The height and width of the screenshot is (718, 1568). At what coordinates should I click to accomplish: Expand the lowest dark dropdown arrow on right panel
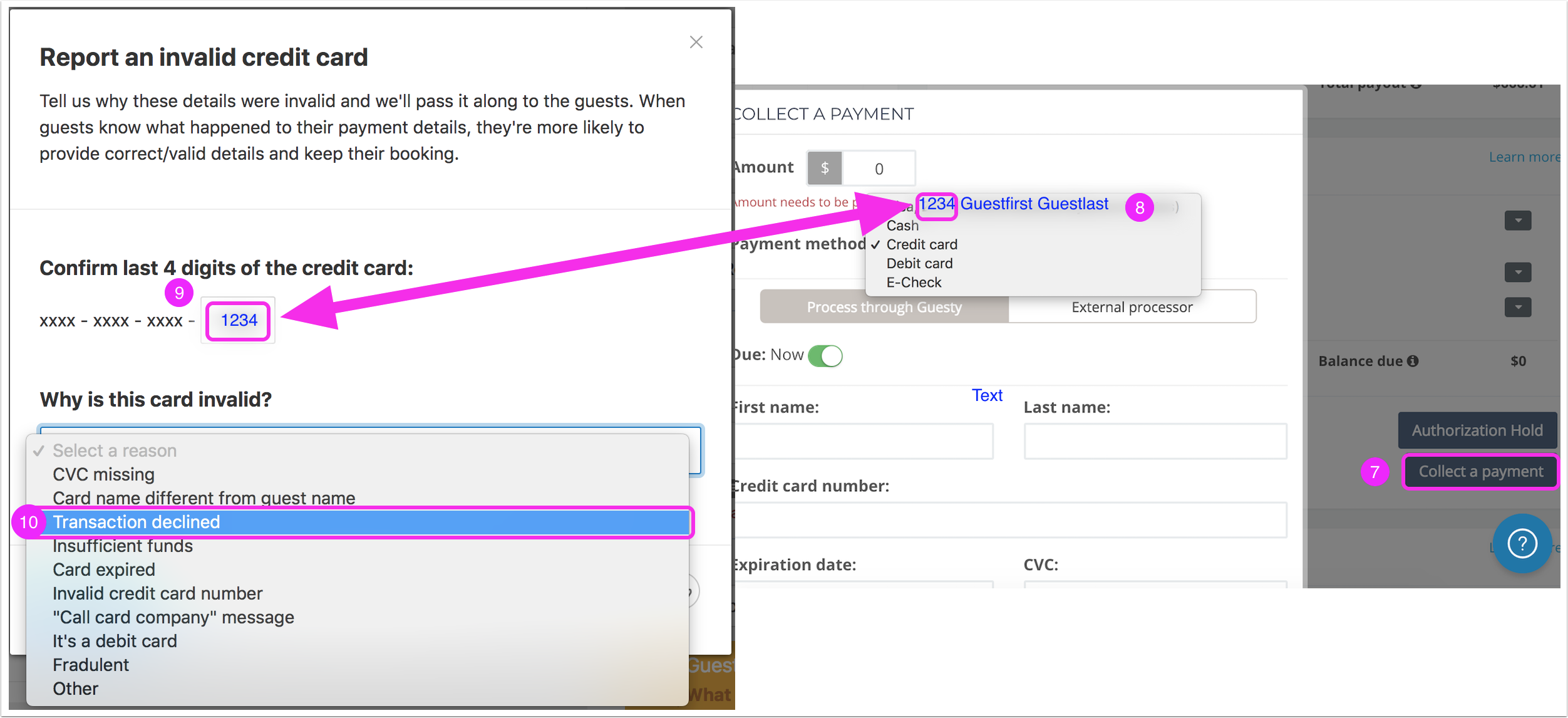(x=1518, y=308)
